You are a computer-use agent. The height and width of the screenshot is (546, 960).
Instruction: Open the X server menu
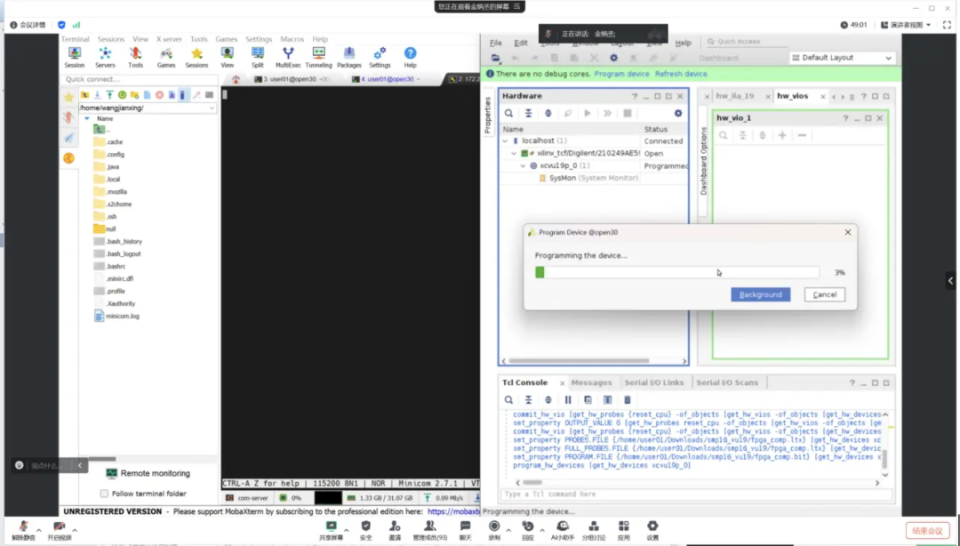[169, 39]
